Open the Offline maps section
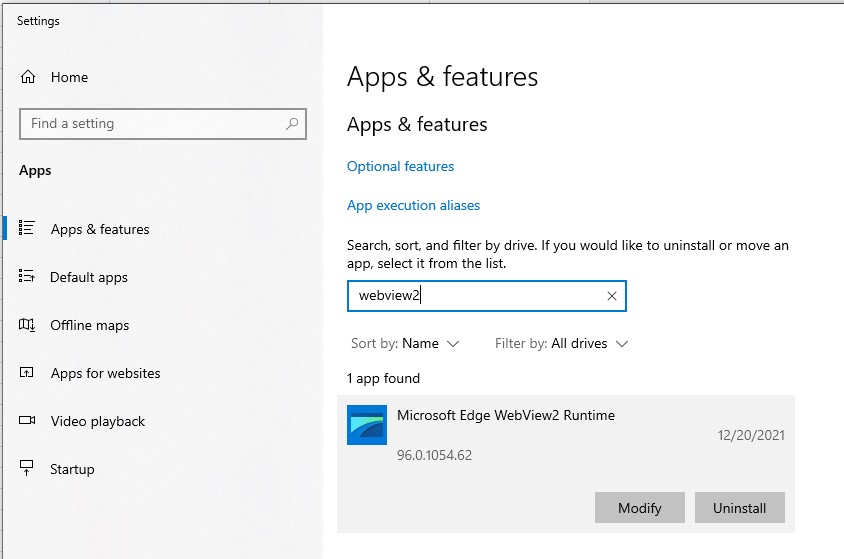The image size is (844, 559). click(x=89, y=325)
